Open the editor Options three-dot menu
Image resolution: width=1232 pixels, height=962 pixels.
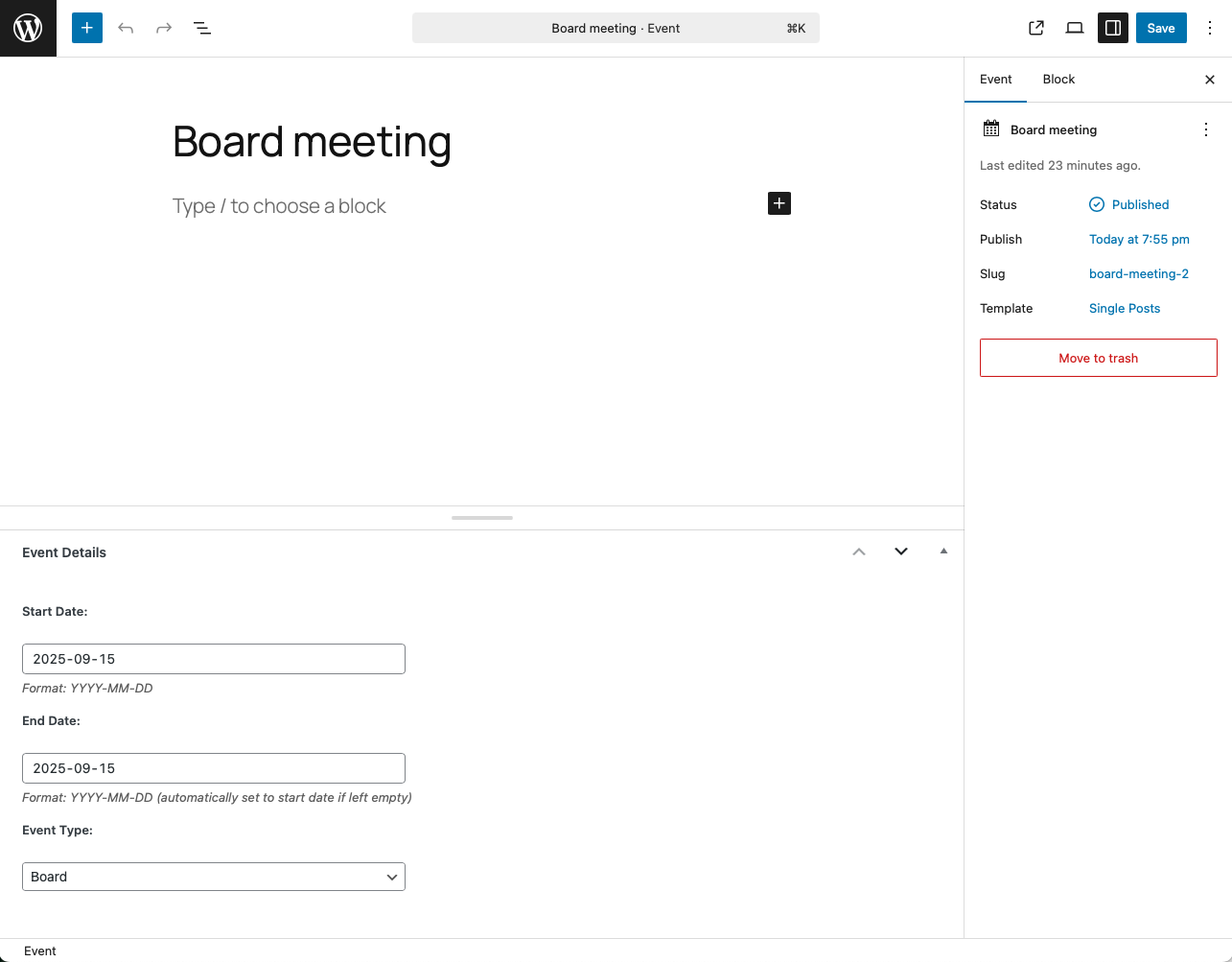click(1209, 28)
